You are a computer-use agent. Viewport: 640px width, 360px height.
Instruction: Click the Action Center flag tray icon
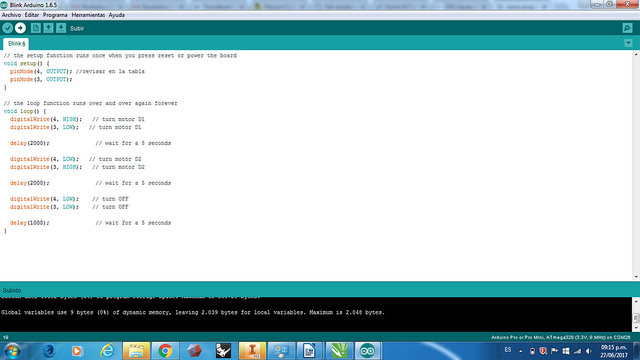click(x=554, y=351)
